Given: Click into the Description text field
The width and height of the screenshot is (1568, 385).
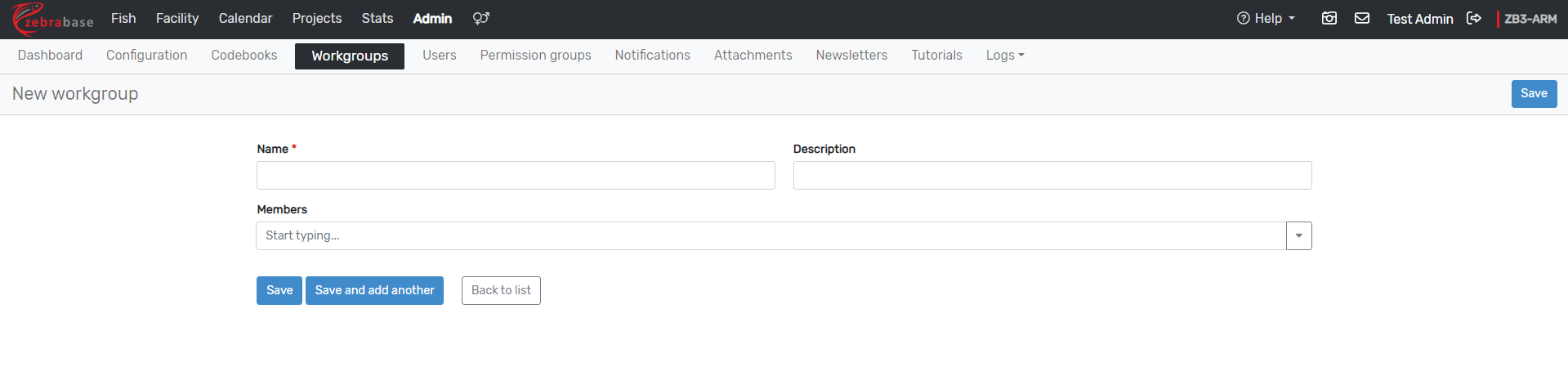Looking at the screenshot, I should click(1052, 175).
